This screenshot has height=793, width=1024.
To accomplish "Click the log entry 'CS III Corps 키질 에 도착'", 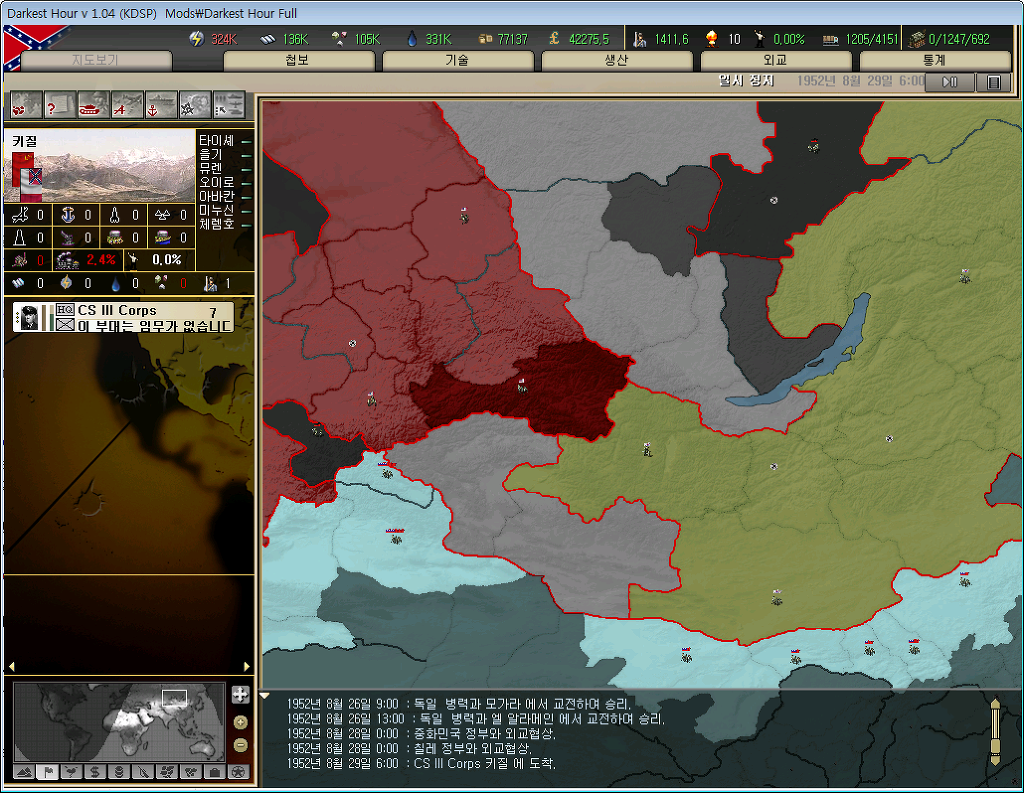I will [x=485, y=763].
